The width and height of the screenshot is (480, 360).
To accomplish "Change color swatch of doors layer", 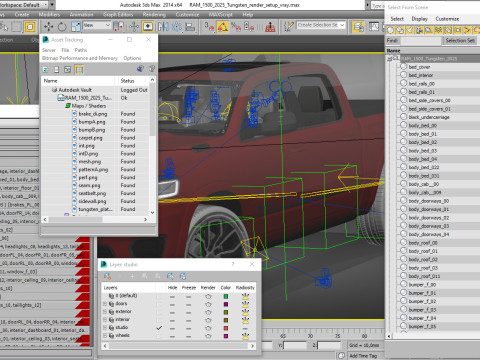I will (x=226, y=304).
